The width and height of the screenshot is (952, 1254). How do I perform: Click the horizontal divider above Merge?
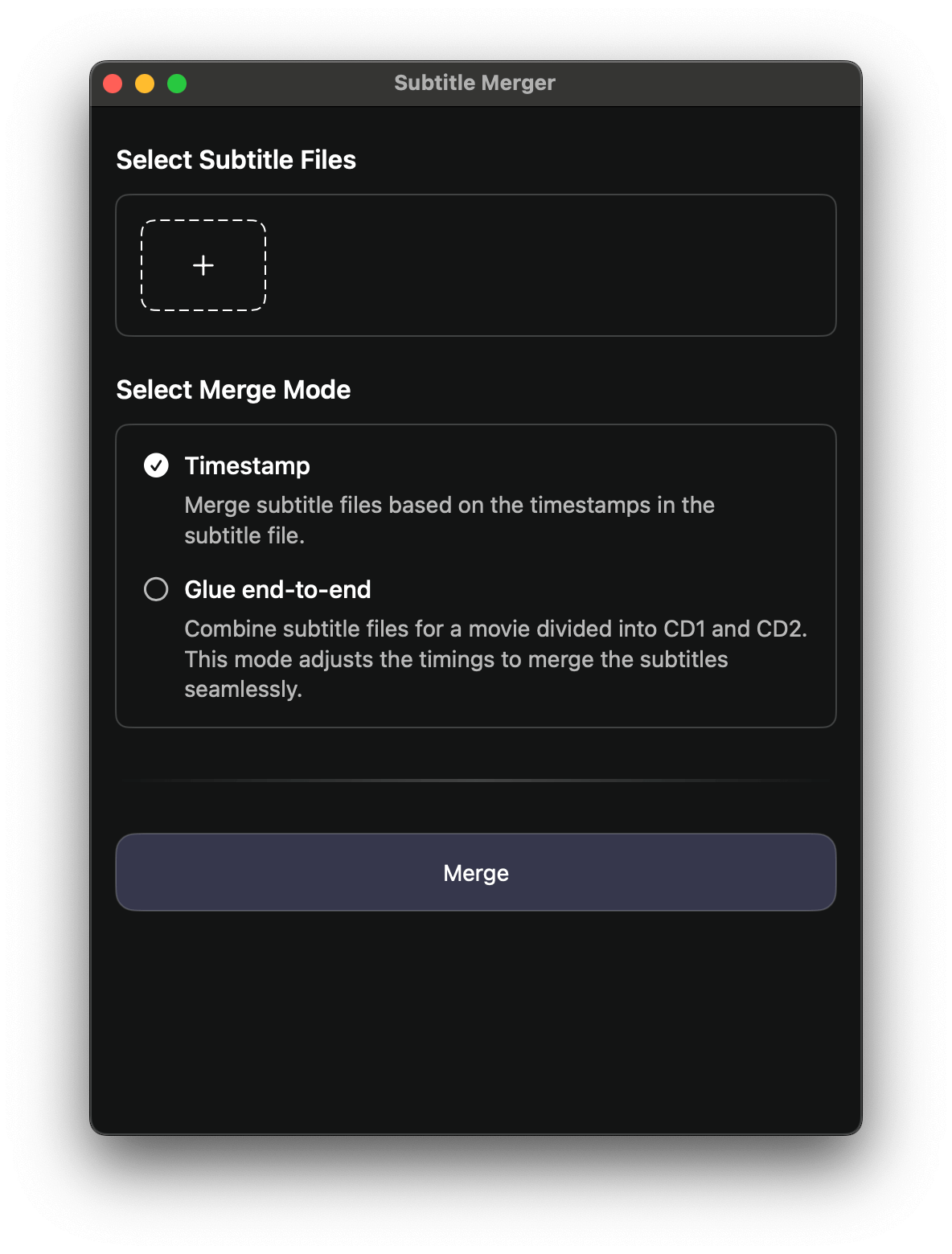[476, 780]
